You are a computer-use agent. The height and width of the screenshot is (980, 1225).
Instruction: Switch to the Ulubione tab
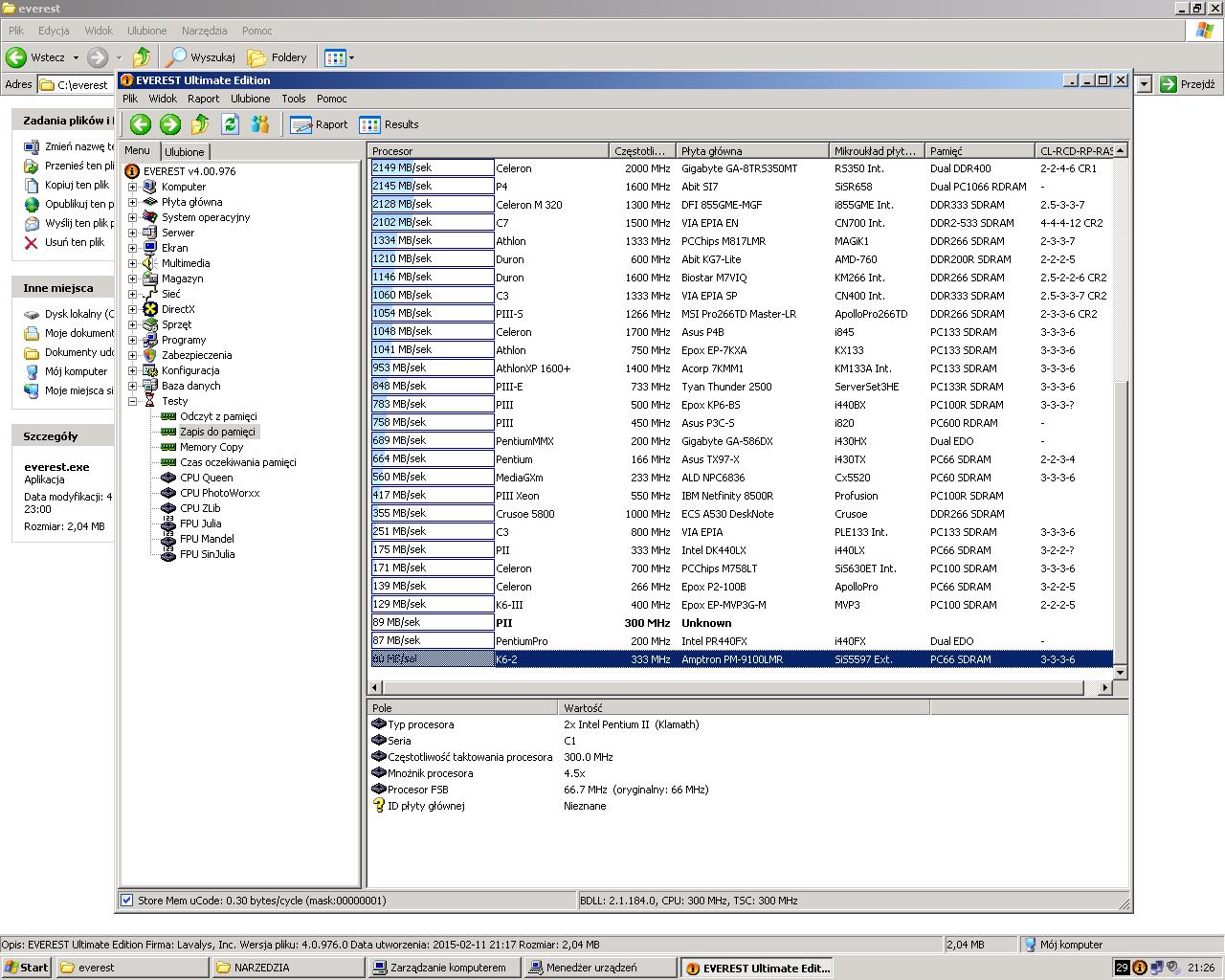coord(184,151)
